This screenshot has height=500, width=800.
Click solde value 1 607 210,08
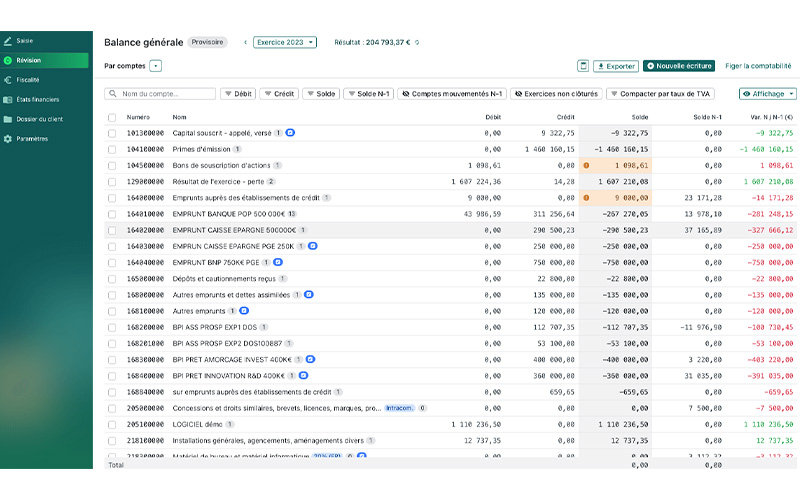tap(623, 182)
